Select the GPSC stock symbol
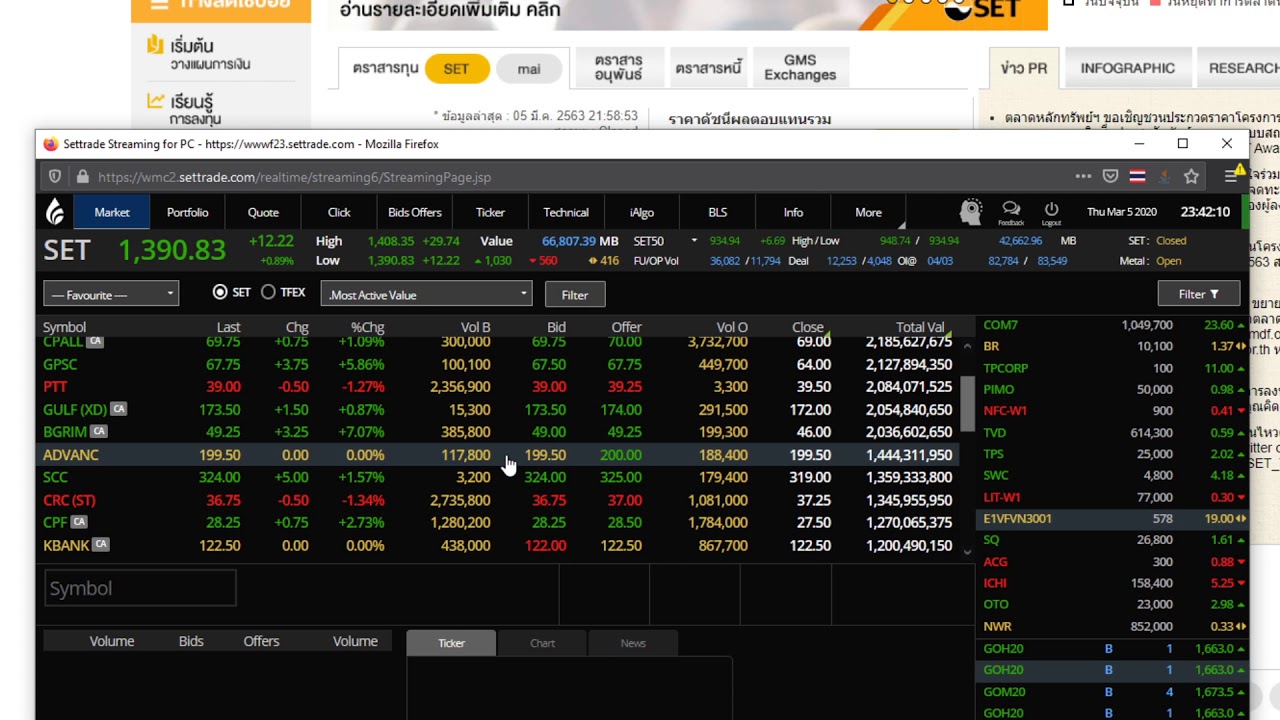 (60, 364)
